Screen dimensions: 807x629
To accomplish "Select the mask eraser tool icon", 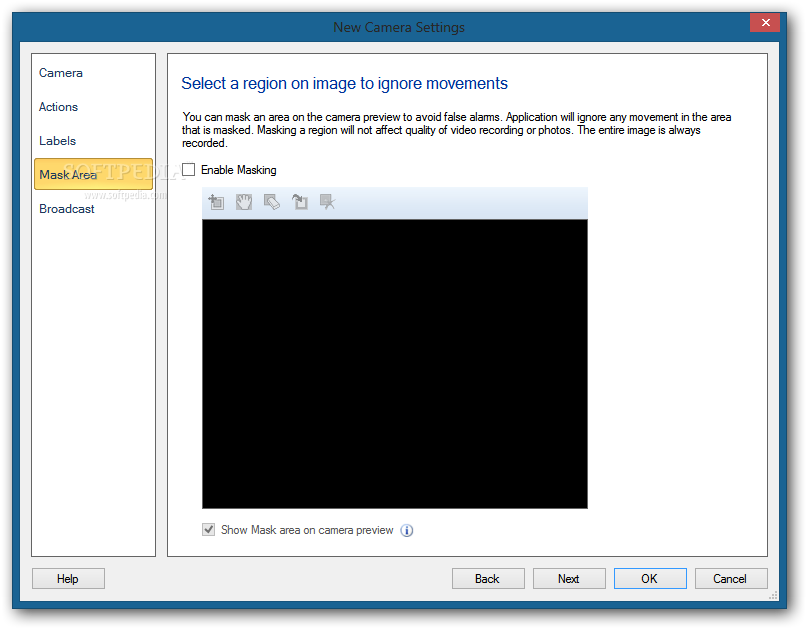I will [272, 202].
